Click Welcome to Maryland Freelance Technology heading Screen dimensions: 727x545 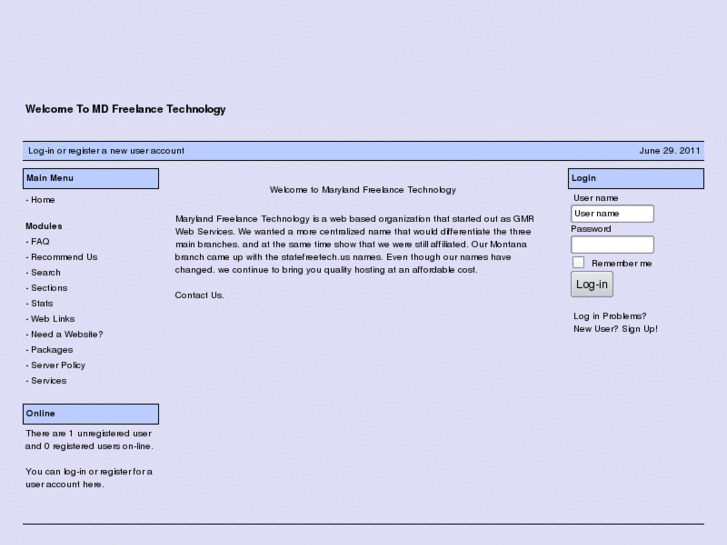(x=363, y=190)
